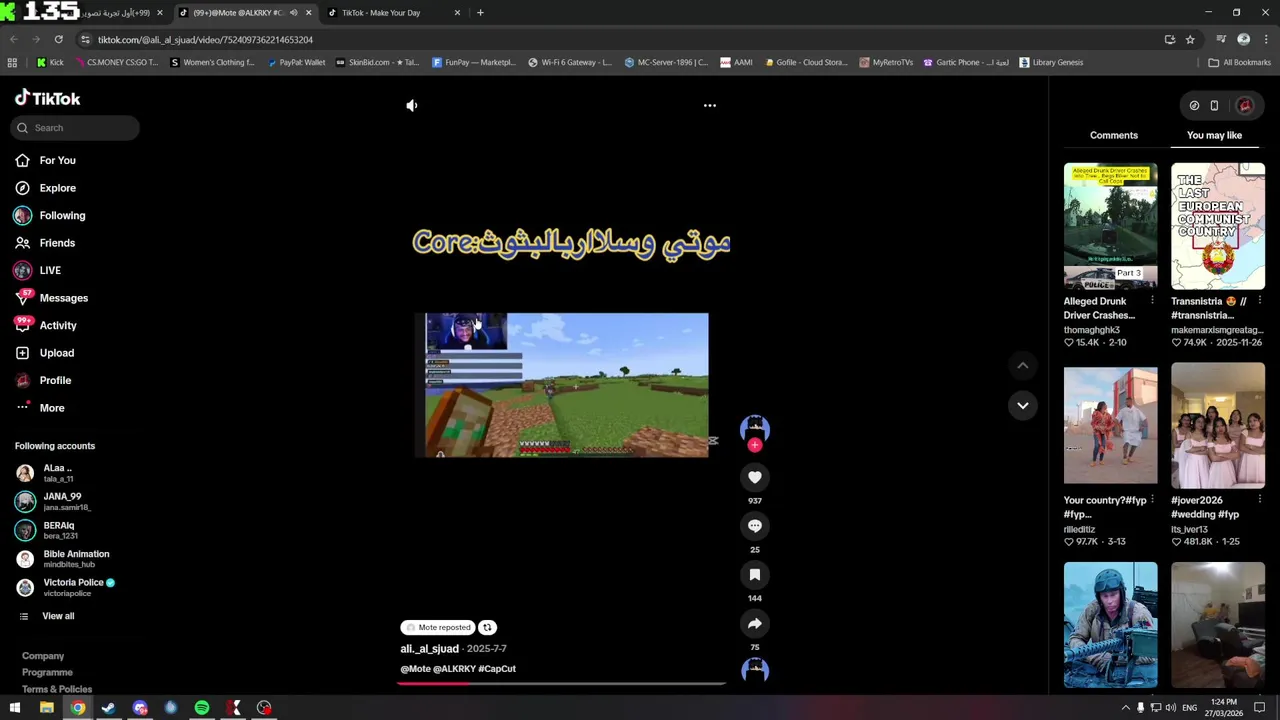Click the circular icon left of the phone icon

coord(1194,105)
